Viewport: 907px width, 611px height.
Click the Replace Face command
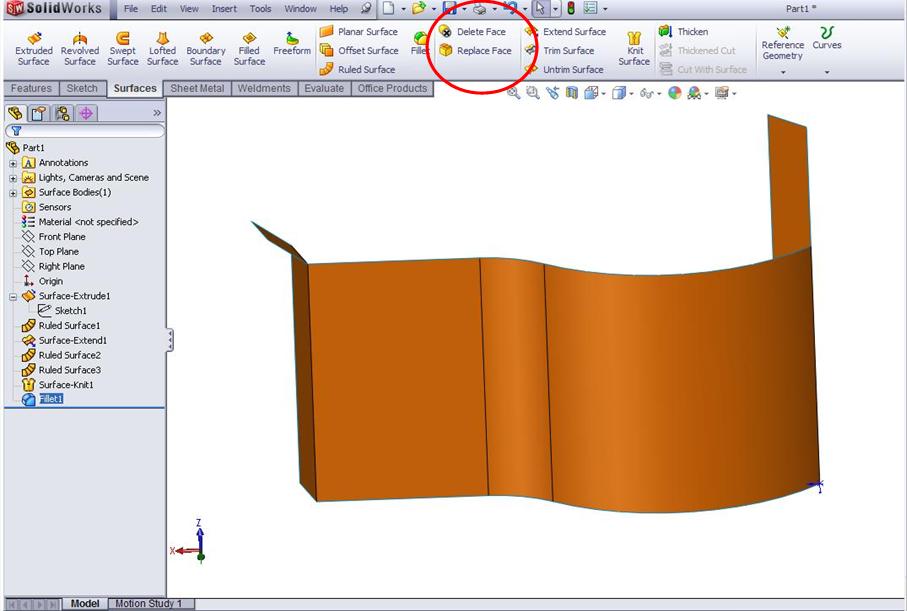(475, 50)
